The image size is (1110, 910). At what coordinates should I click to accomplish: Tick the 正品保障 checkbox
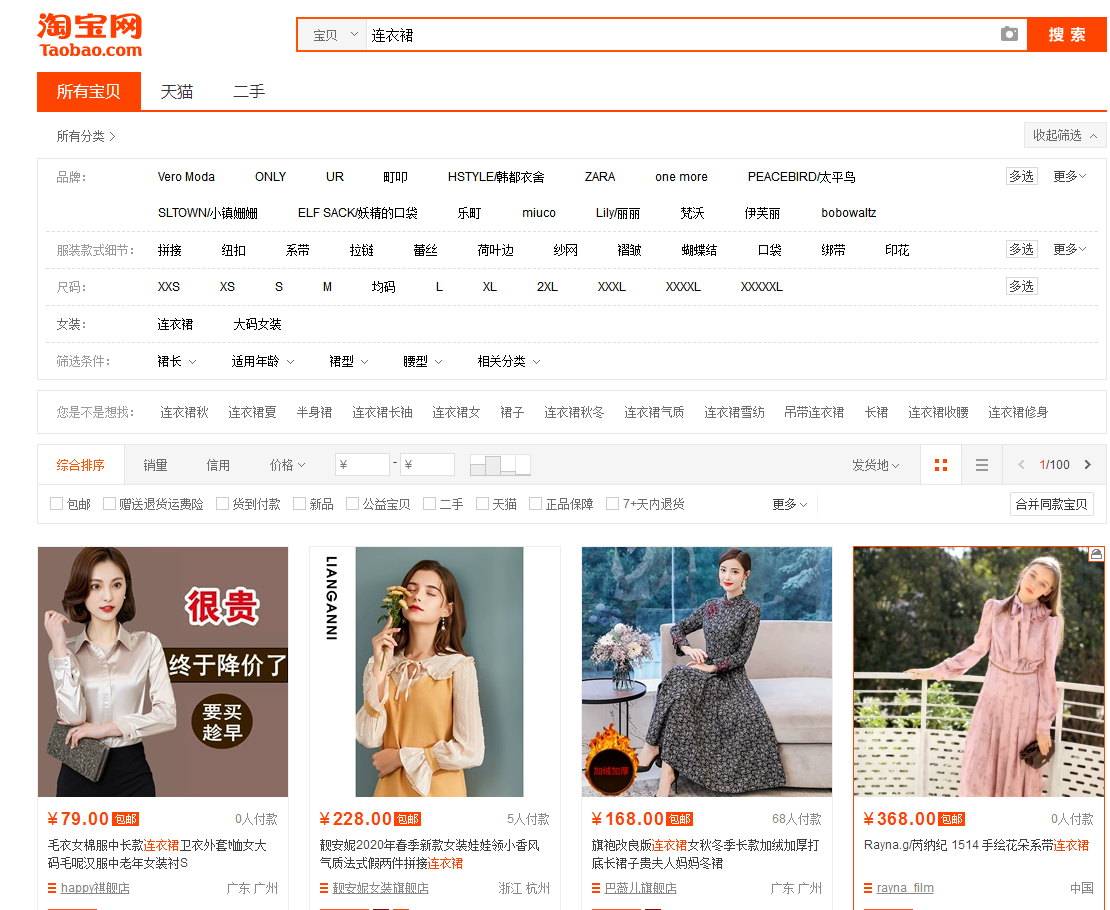pos(536,504)
